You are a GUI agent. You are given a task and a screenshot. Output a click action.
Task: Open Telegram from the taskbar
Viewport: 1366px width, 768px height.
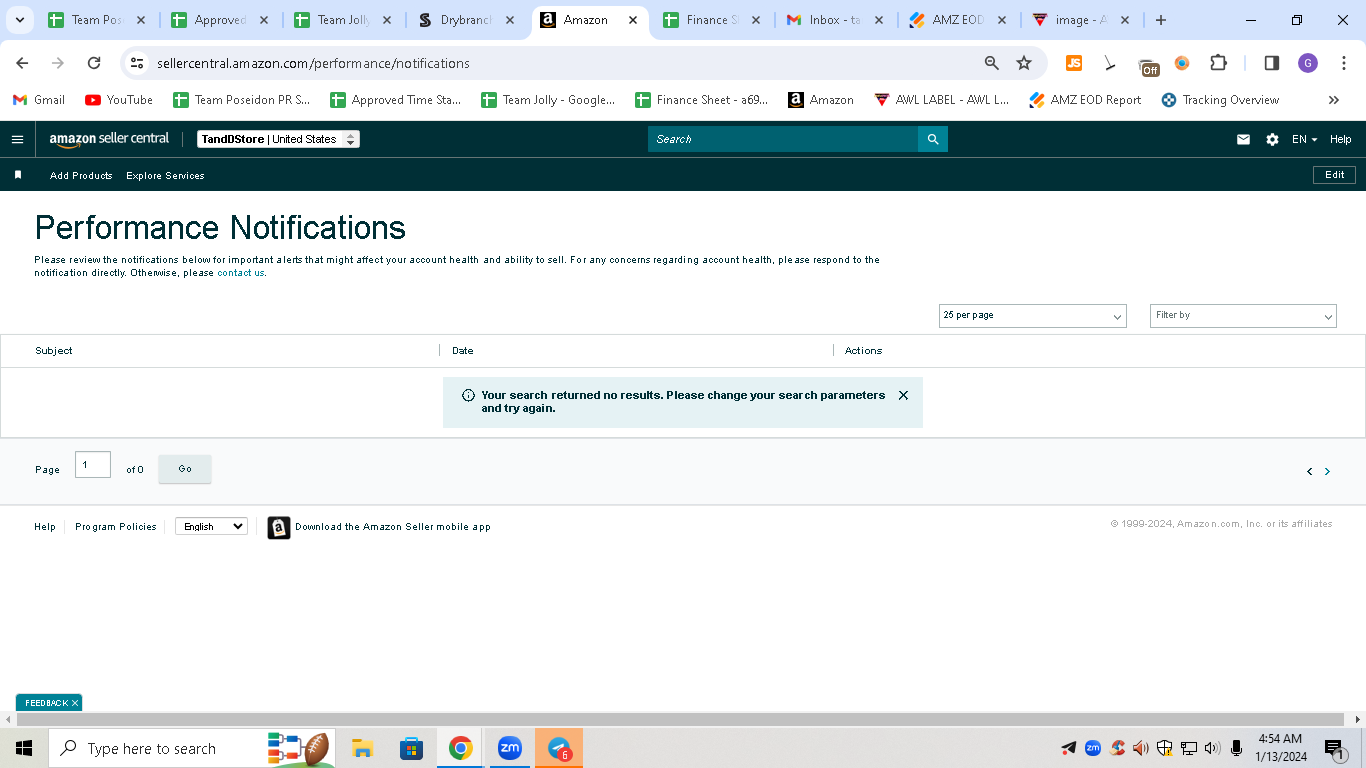559,748
